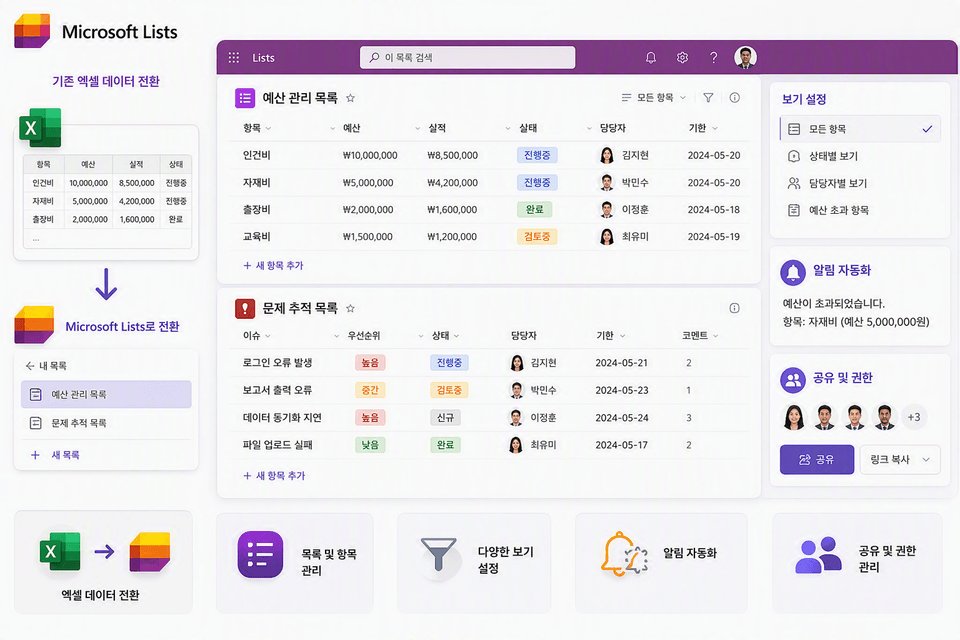Create a list with '새 목록'

tap(55, 455)
